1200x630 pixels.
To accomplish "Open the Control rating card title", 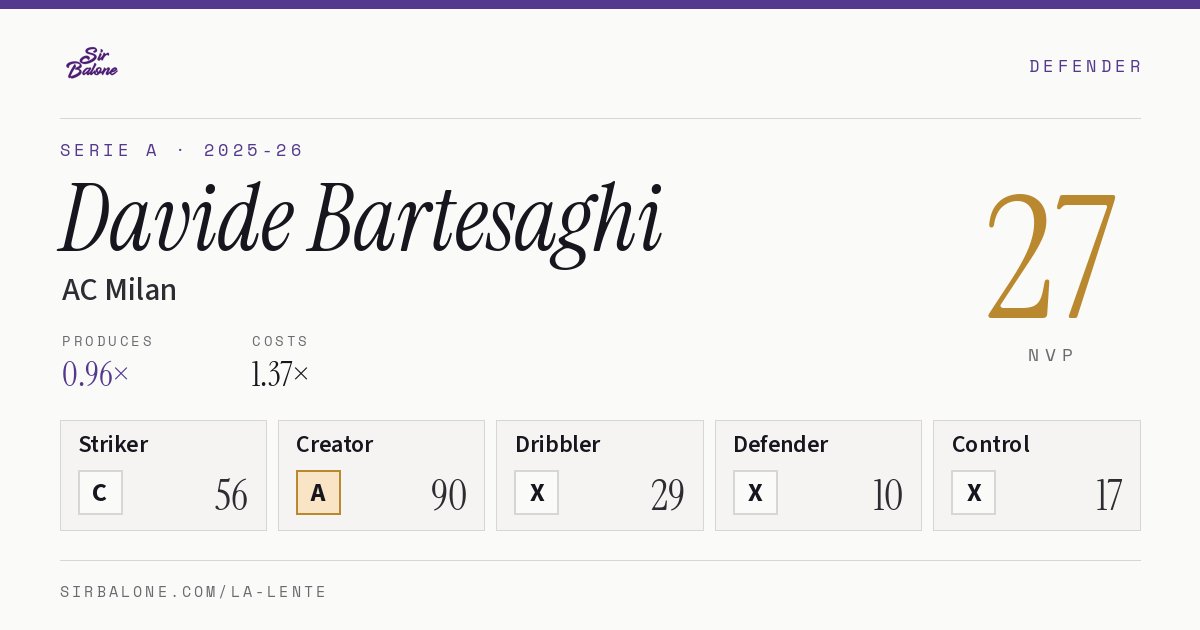I will click(991, 444).
